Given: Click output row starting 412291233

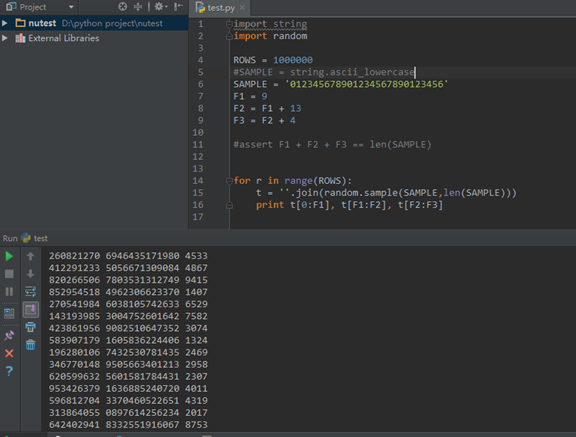Looking at the screenshot, I should click(128, 268).
